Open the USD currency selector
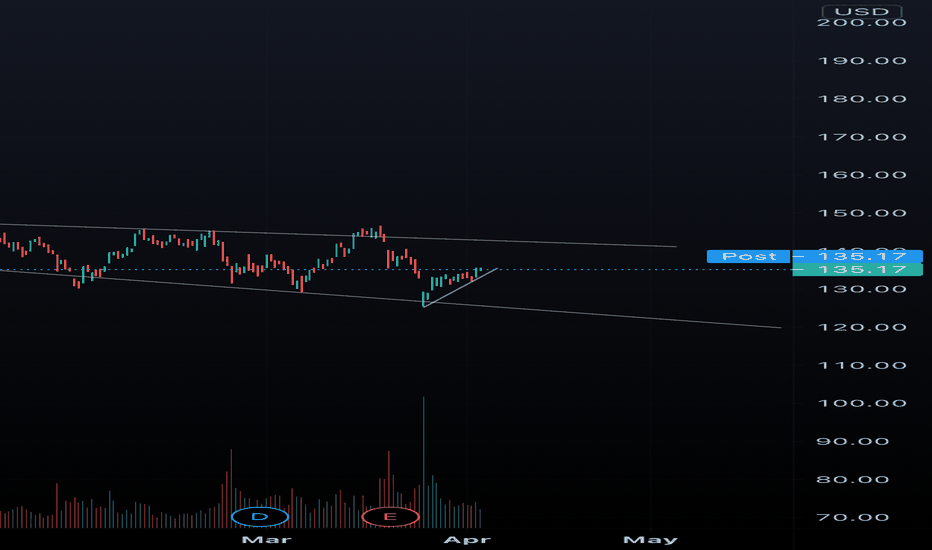 (x=862, y=11)
